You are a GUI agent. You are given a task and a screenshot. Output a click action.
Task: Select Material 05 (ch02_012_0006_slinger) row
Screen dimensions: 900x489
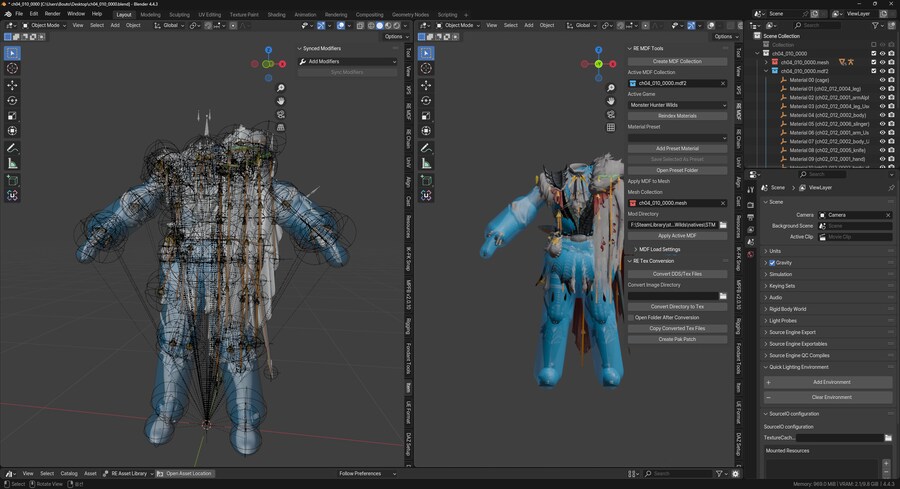coord(829,123)
